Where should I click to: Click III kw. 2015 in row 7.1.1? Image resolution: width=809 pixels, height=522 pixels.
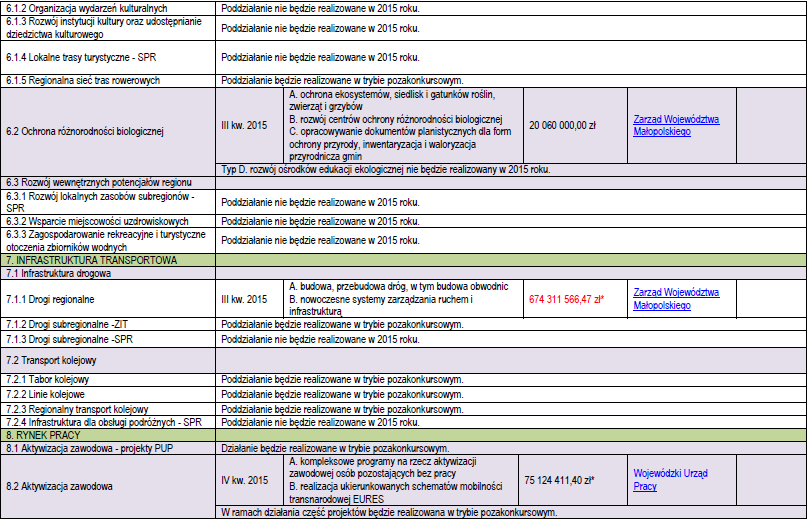[x=244, y=299]
